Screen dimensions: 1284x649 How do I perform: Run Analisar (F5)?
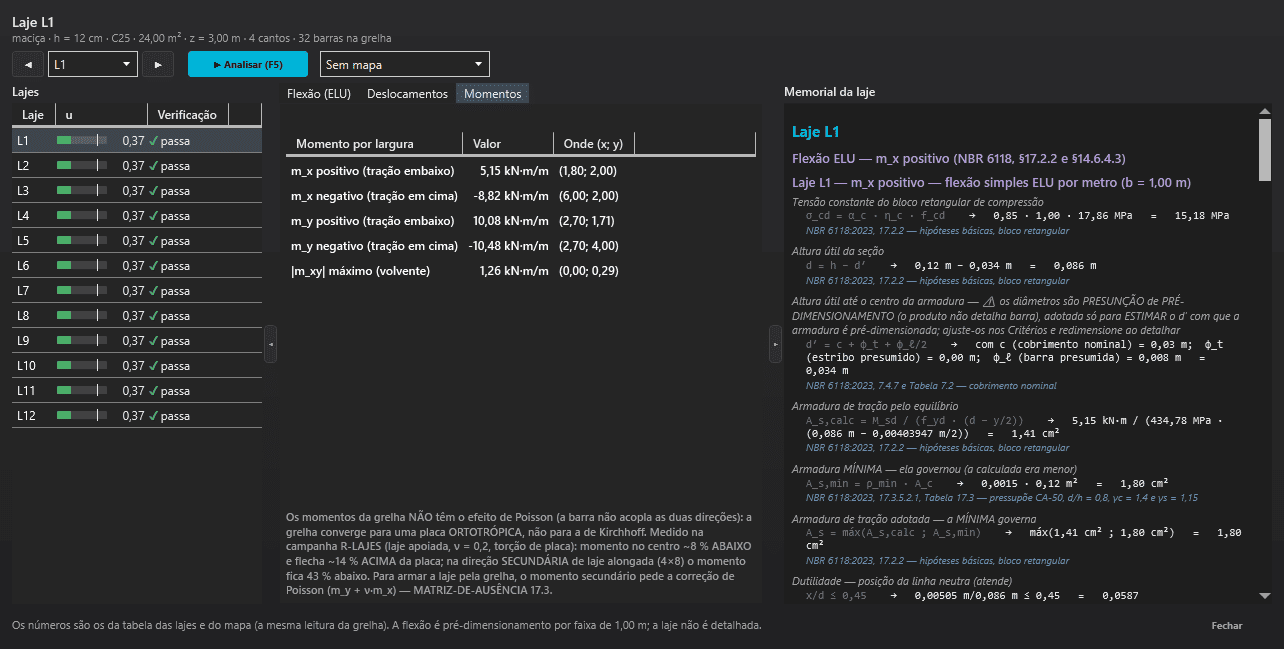click(248, 64)
